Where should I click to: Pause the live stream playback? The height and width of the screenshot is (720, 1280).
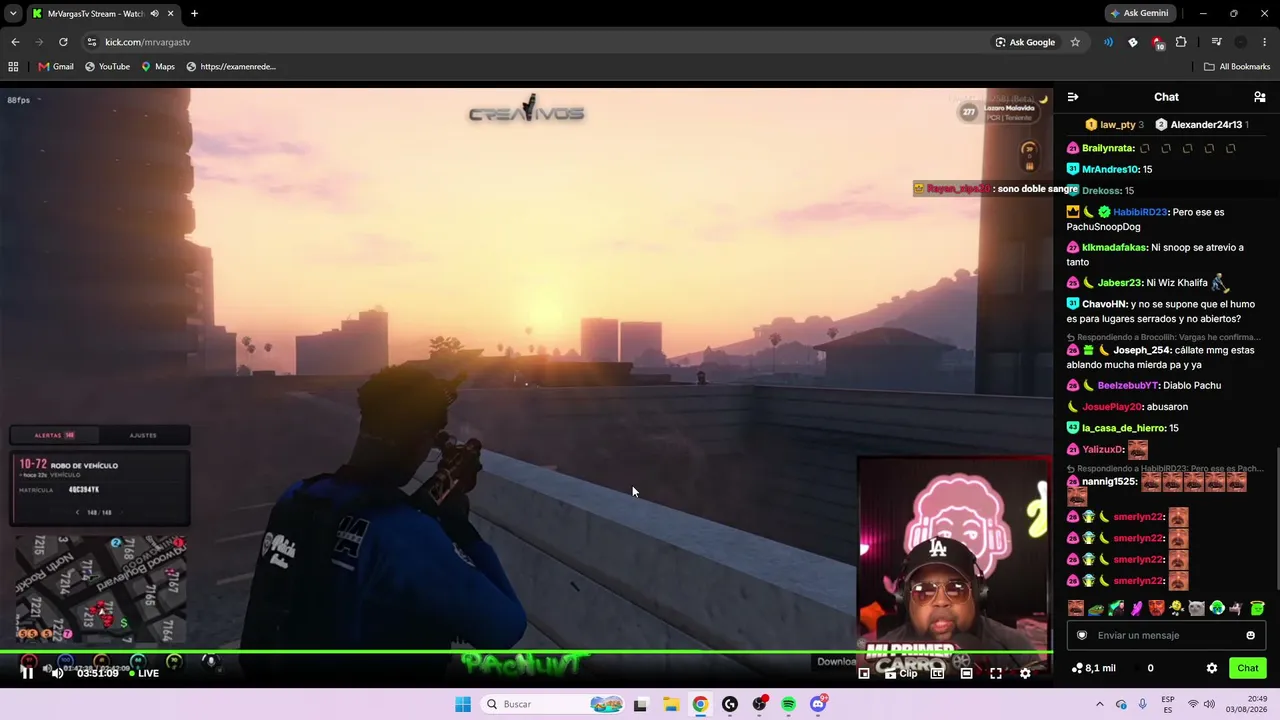pos(27,673)
